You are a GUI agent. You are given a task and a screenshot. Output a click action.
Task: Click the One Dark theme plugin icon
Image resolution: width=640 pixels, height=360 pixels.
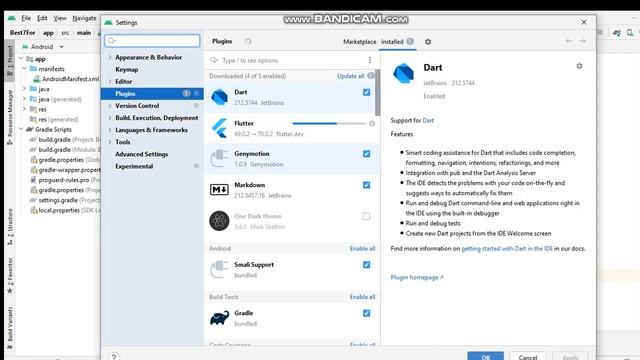(219, 221)
